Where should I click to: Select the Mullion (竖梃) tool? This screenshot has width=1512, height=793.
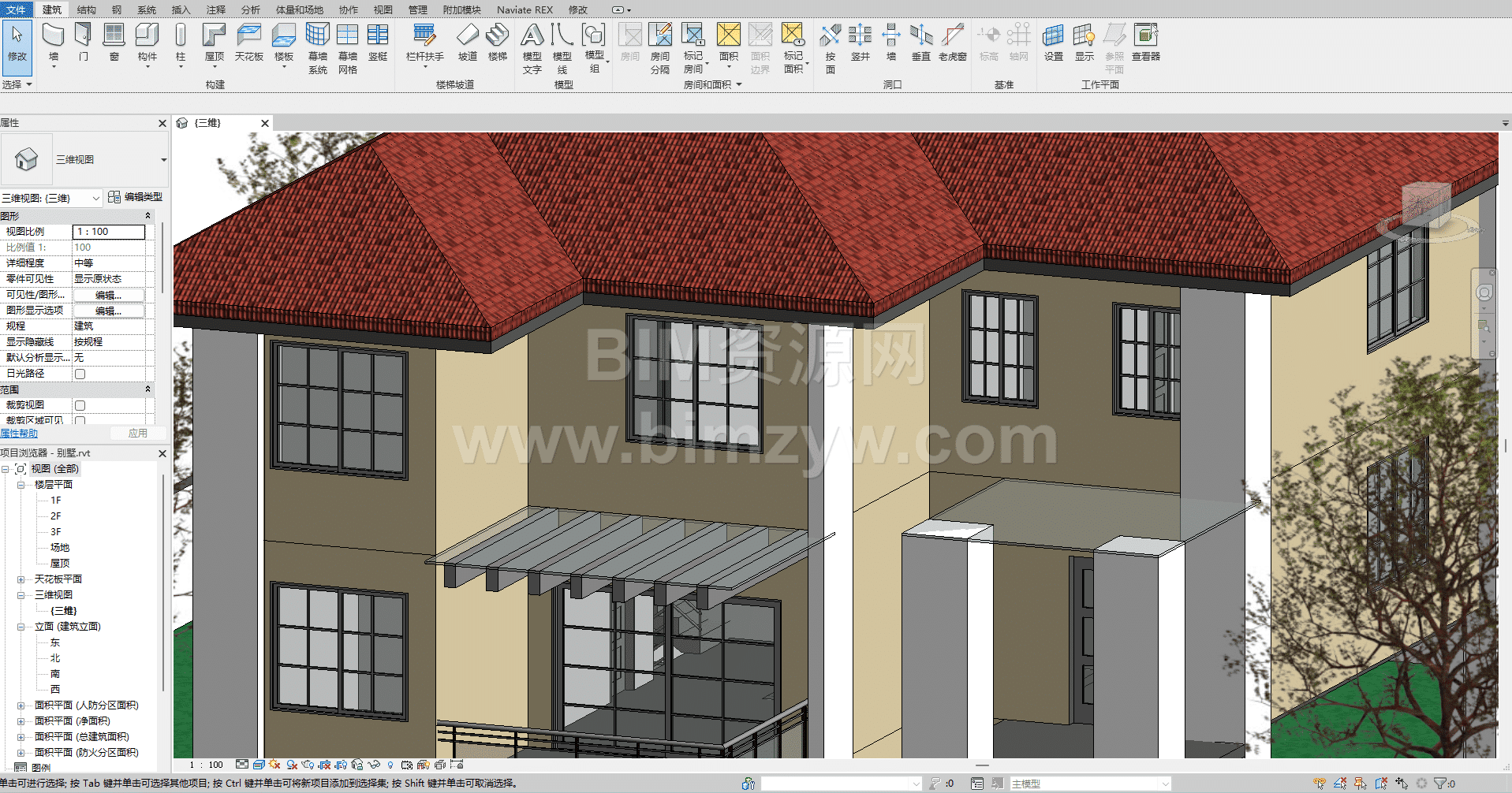(x=378, y=42)
